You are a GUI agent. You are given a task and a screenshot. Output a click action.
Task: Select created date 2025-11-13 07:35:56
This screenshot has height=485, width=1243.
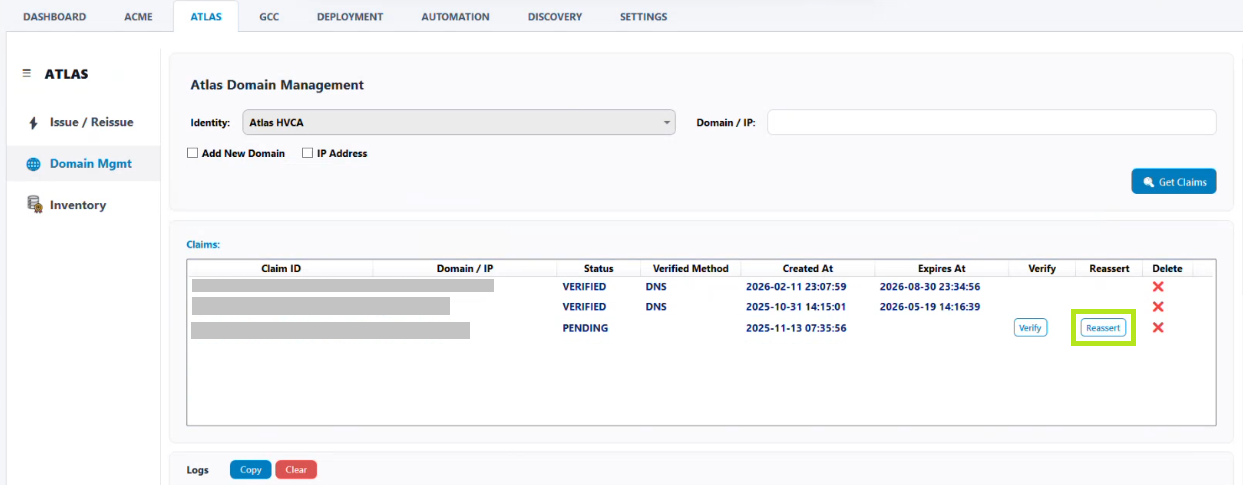[796, 328]
